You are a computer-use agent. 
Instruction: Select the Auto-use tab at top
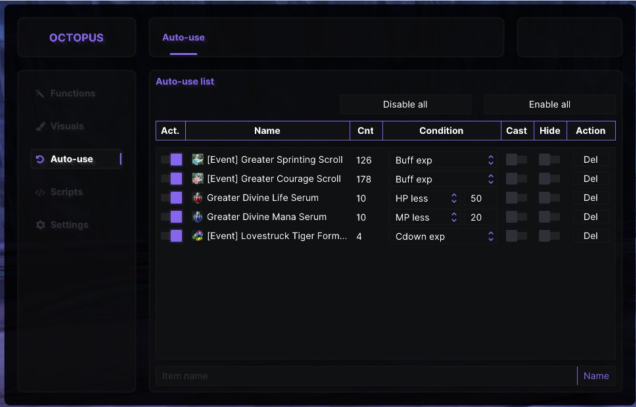pyautogui.click(x=183, y=38)
